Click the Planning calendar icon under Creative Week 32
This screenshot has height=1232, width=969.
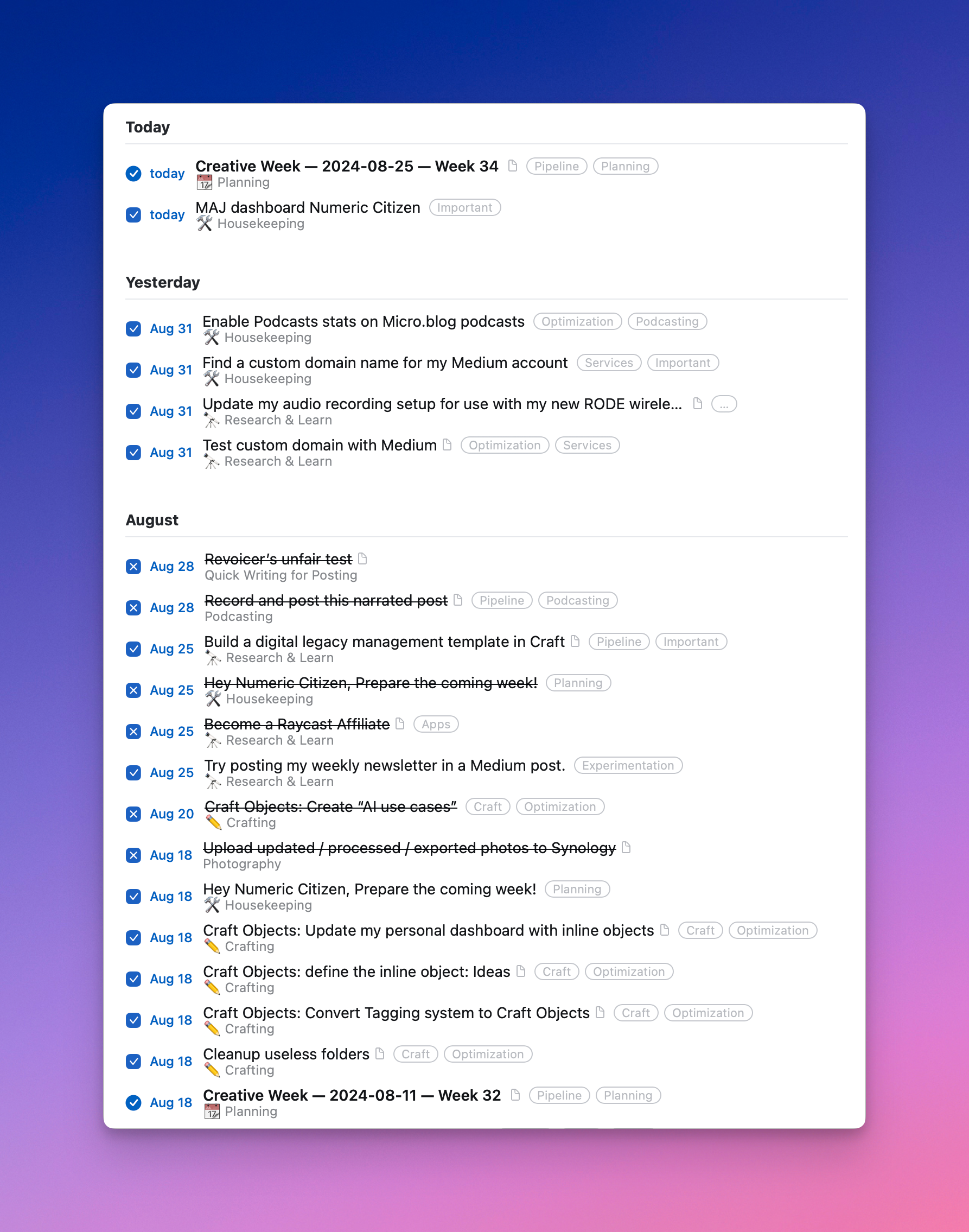pyautogui.click(x=212, y=1110)
